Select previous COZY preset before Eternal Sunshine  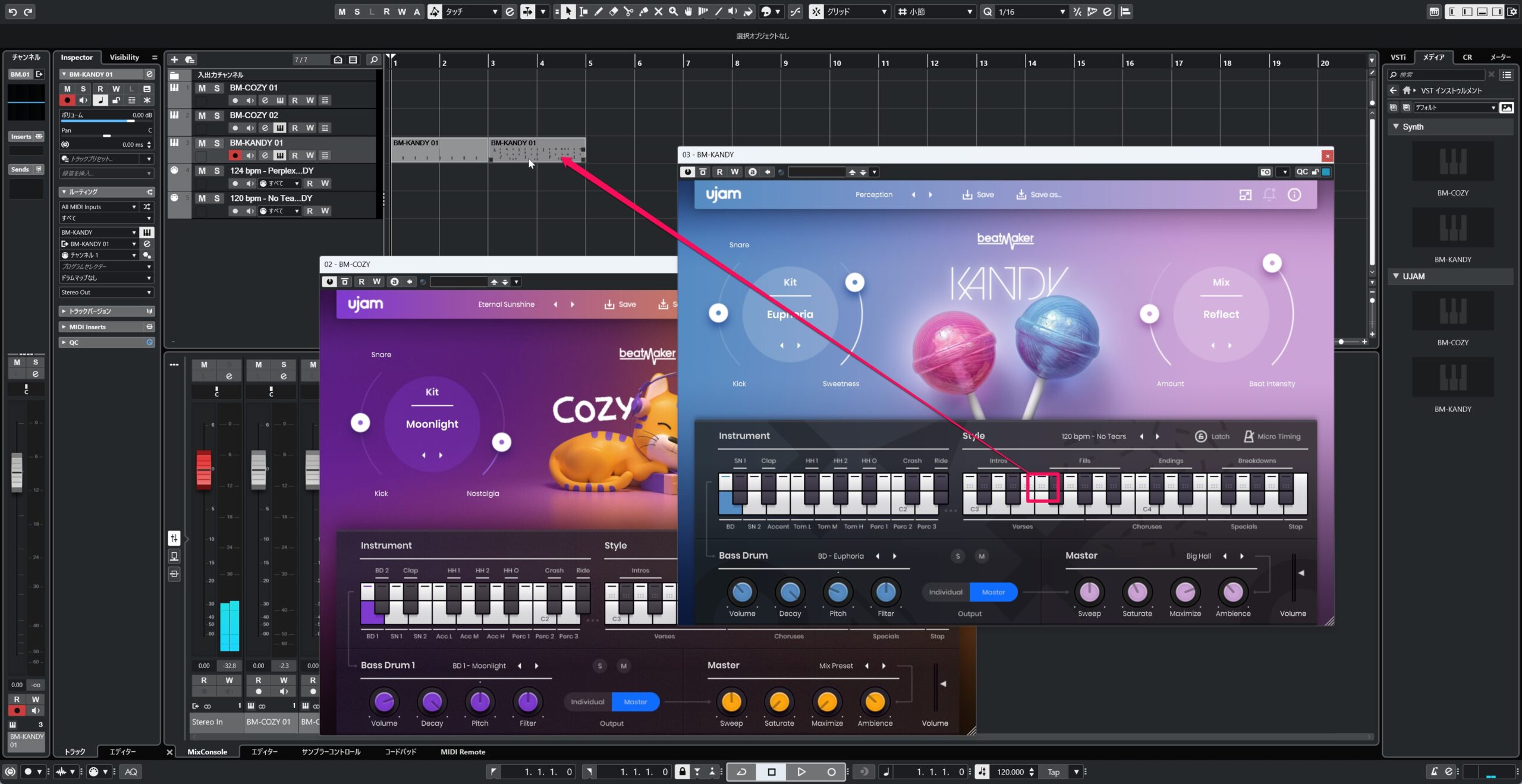click(555, 304)
